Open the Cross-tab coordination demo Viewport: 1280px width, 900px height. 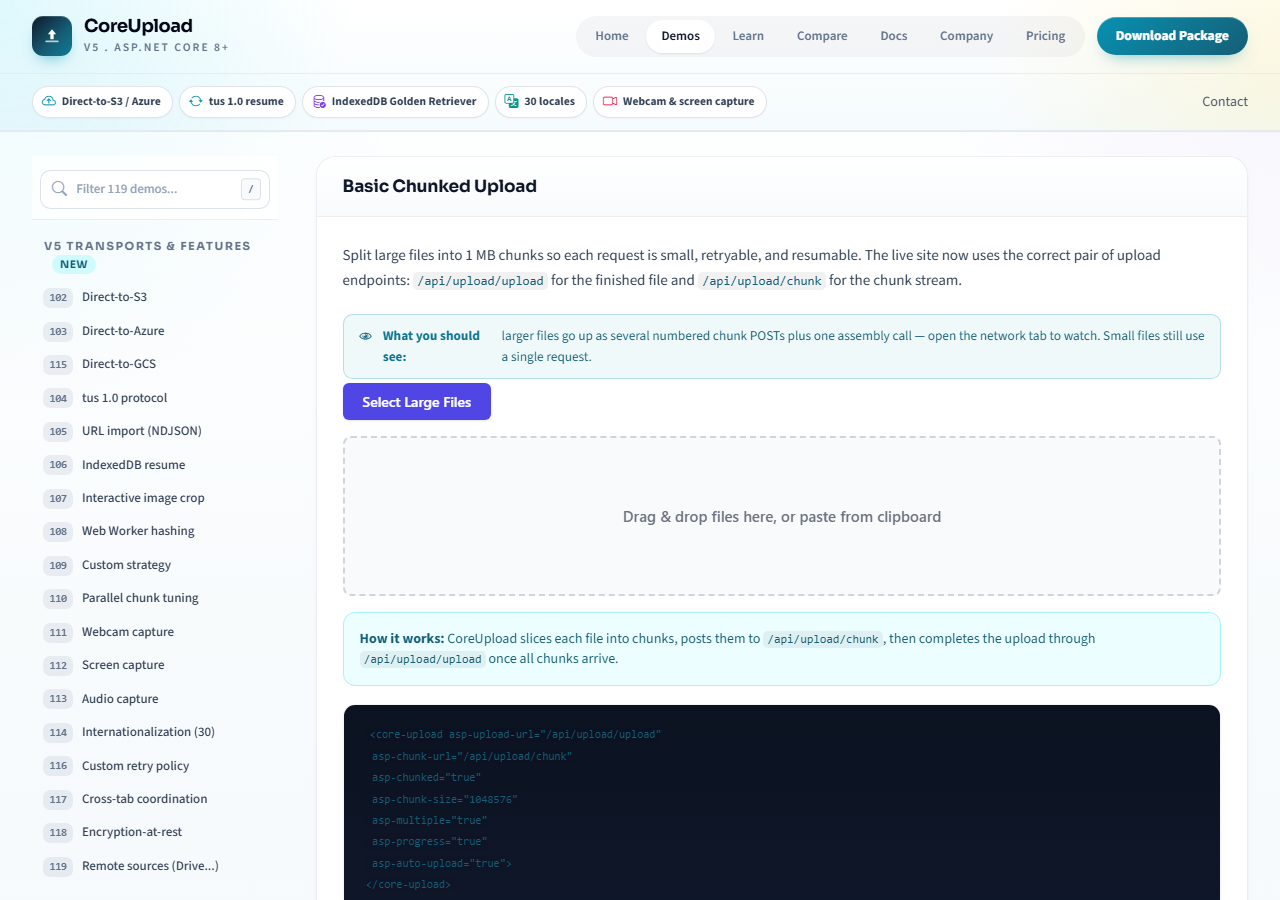point(155,799)
